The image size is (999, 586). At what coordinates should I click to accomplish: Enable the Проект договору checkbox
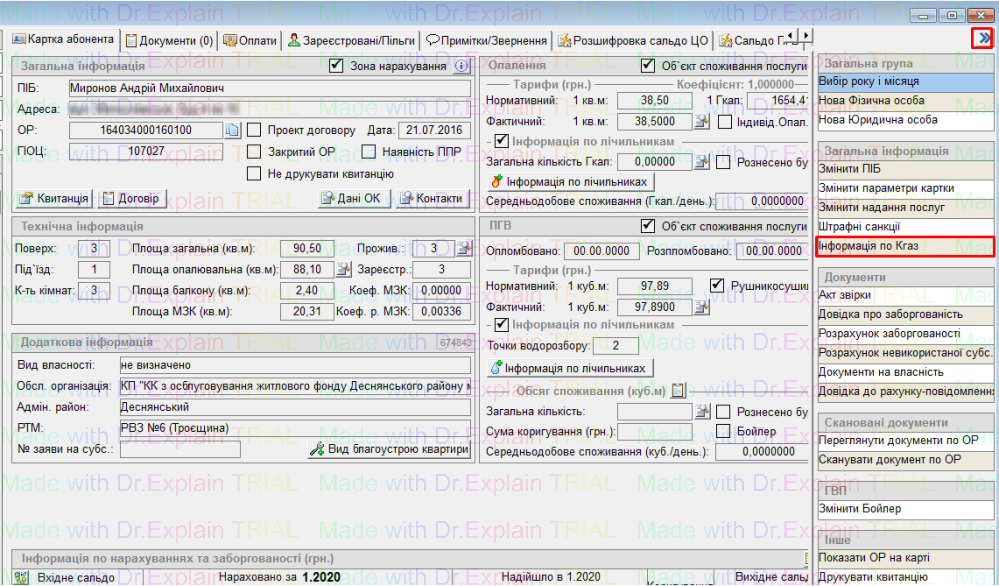(x=254, y=130)
